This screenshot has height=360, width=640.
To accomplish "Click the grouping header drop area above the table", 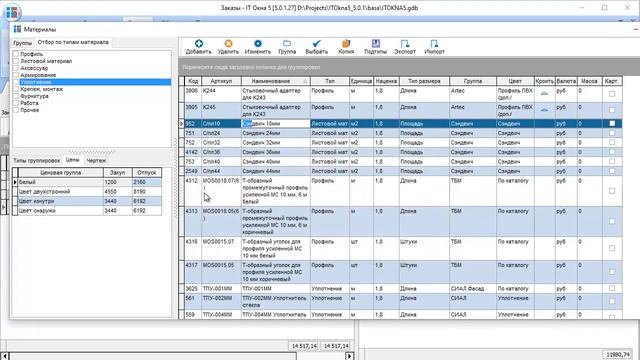I will (x=409, y=67).
